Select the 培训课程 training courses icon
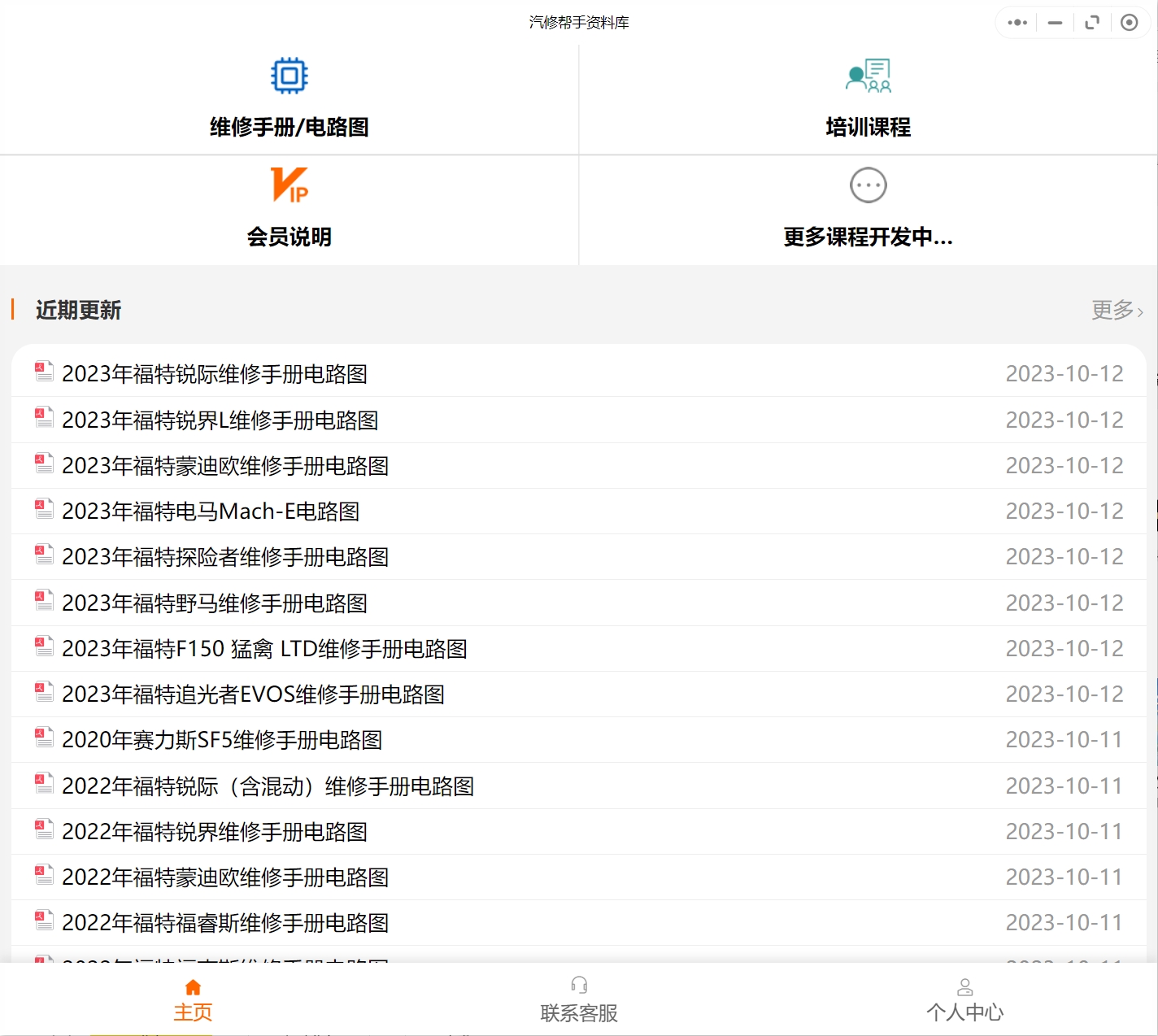1158x1036 pixels. point(868,75)
